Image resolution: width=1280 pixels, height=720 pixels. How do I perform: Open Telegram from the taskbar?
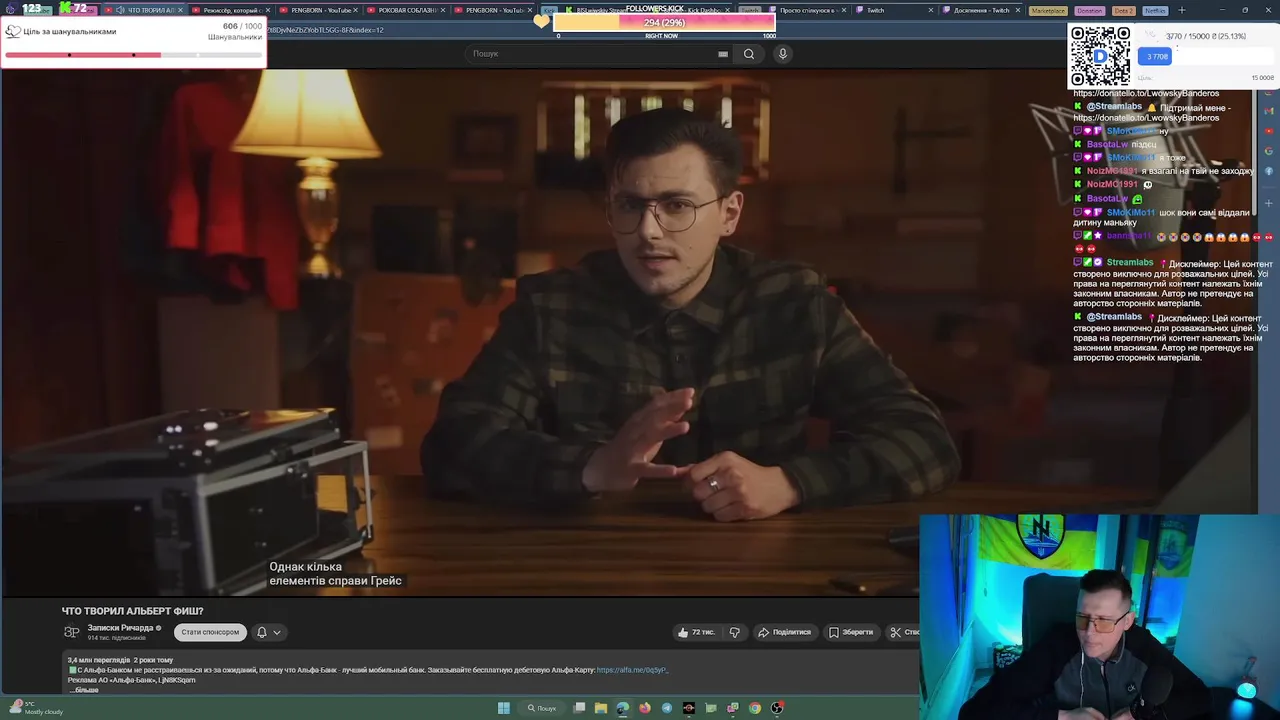point(667,708)
